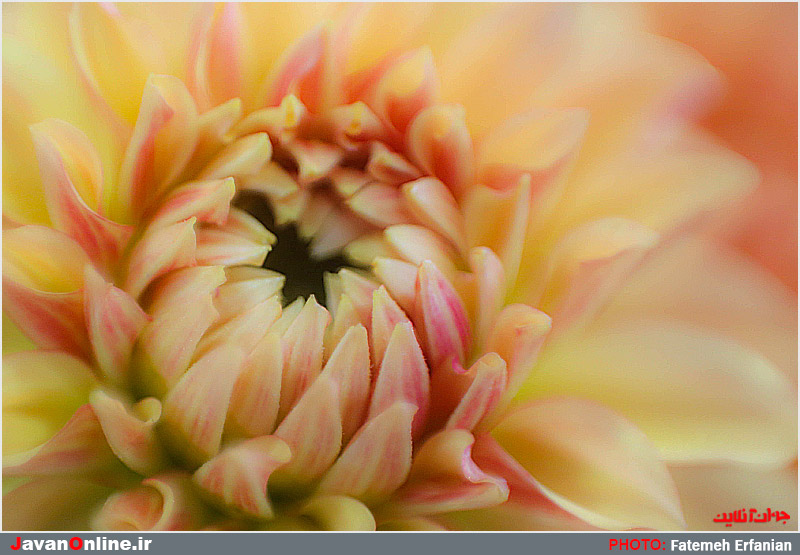Click the dahlia flower photo
This screenshot has width=800, height=555.
400,266
